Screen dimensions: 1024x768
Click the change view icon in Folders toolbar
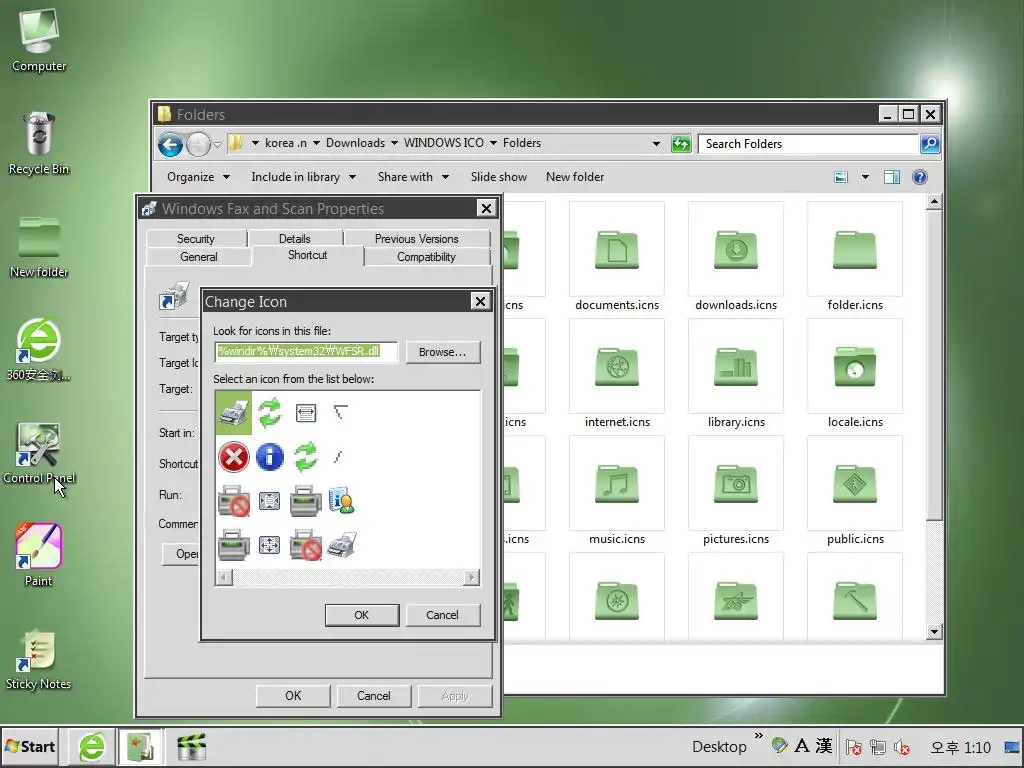(x=841, y=177)
